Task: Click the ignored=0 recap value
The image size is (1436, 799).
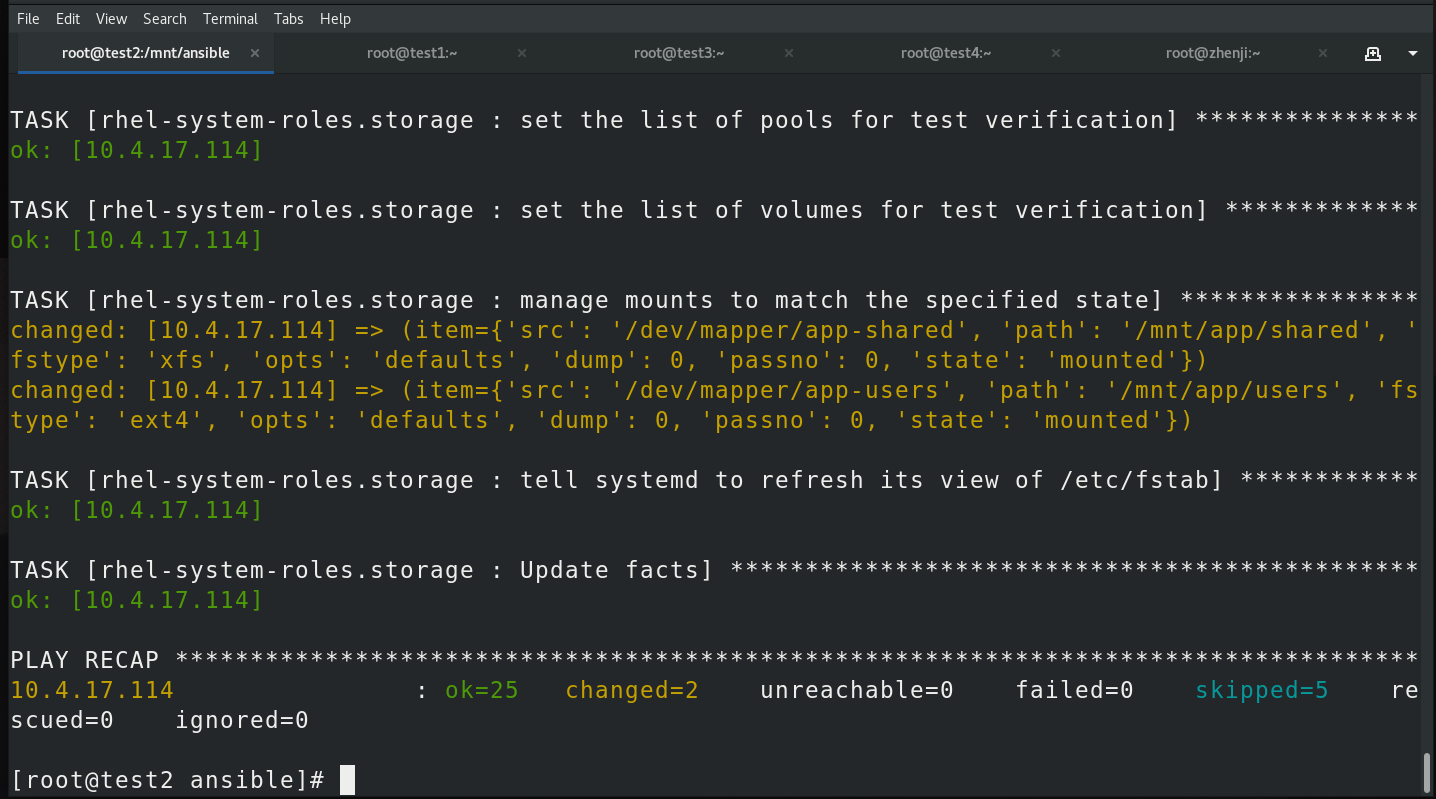Action: (x=242, y=720)
